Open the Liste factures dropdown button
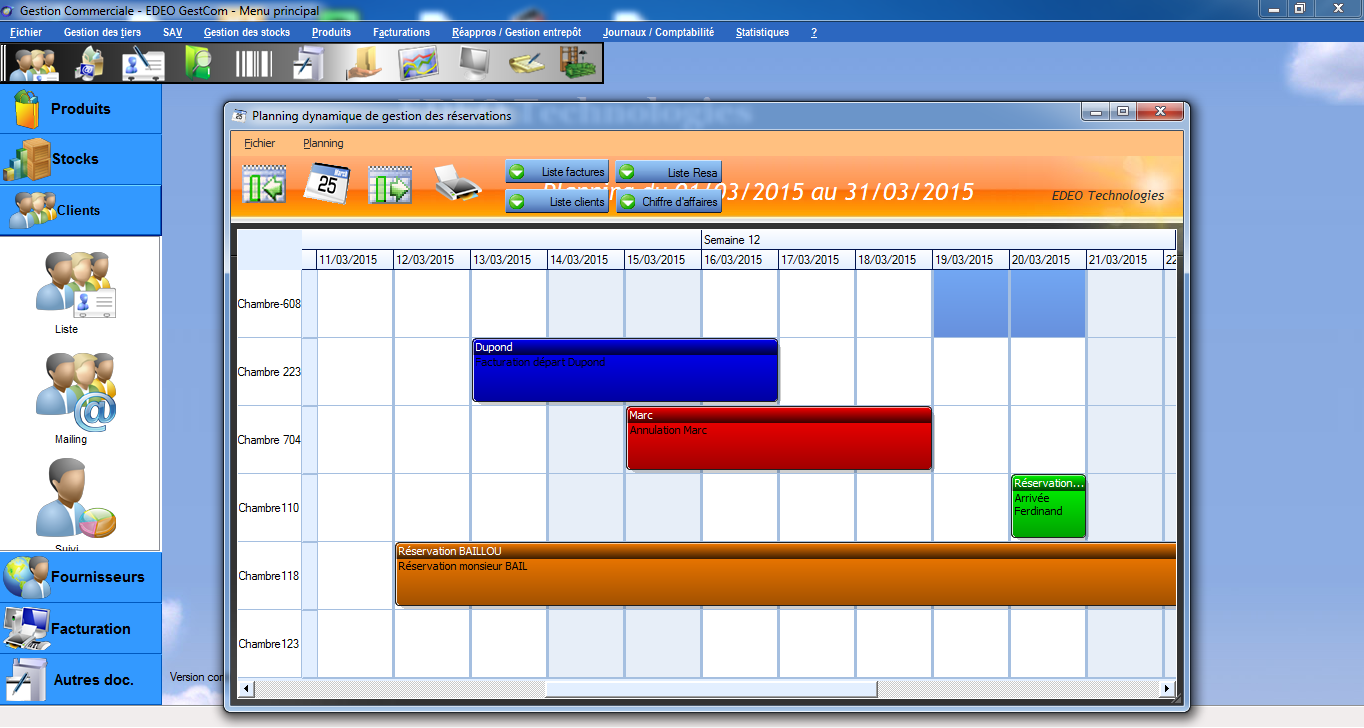1364x728 pixels. pyautogui.click(x=557, y=172)
